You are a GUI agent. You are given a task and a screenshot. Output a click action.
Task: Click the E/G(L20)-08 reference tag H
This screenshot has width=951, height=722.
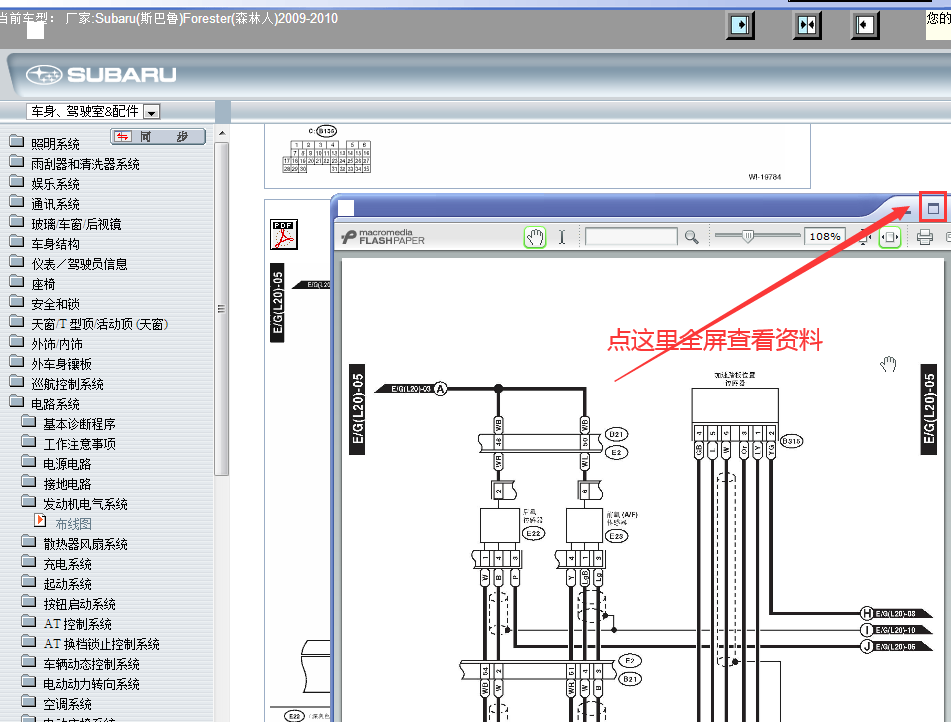(896, 613)
